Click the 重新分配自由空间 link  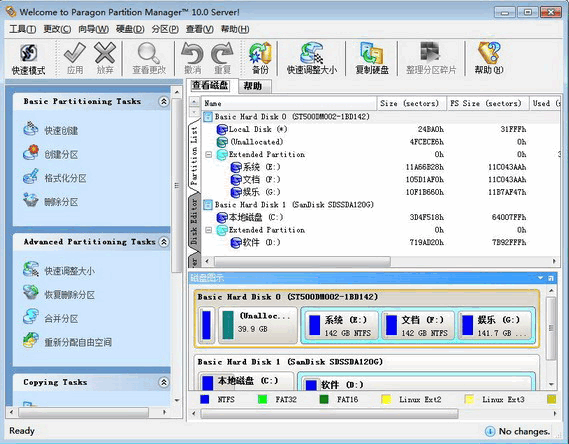78,342
